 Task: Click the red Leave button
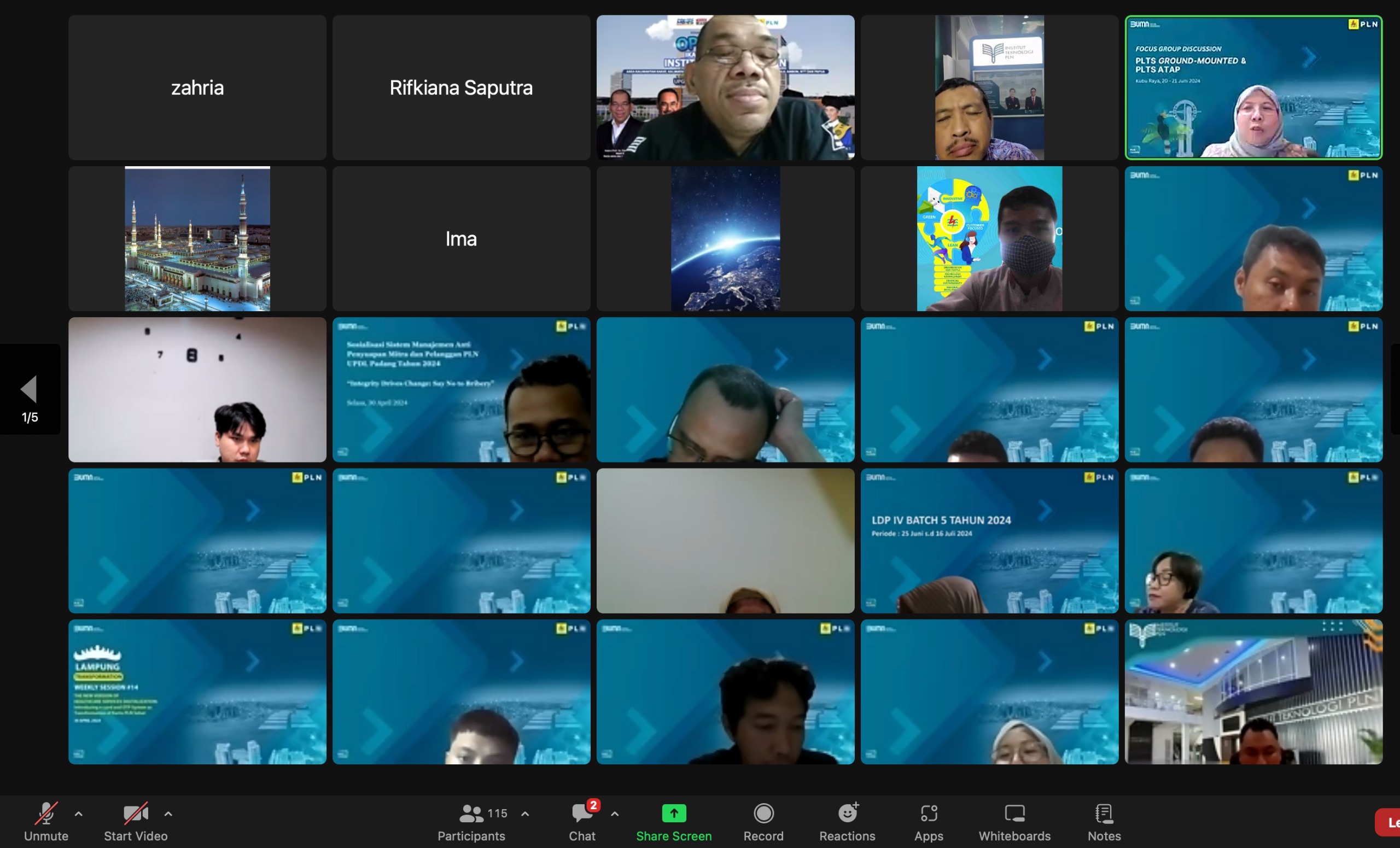(1388, 822)
